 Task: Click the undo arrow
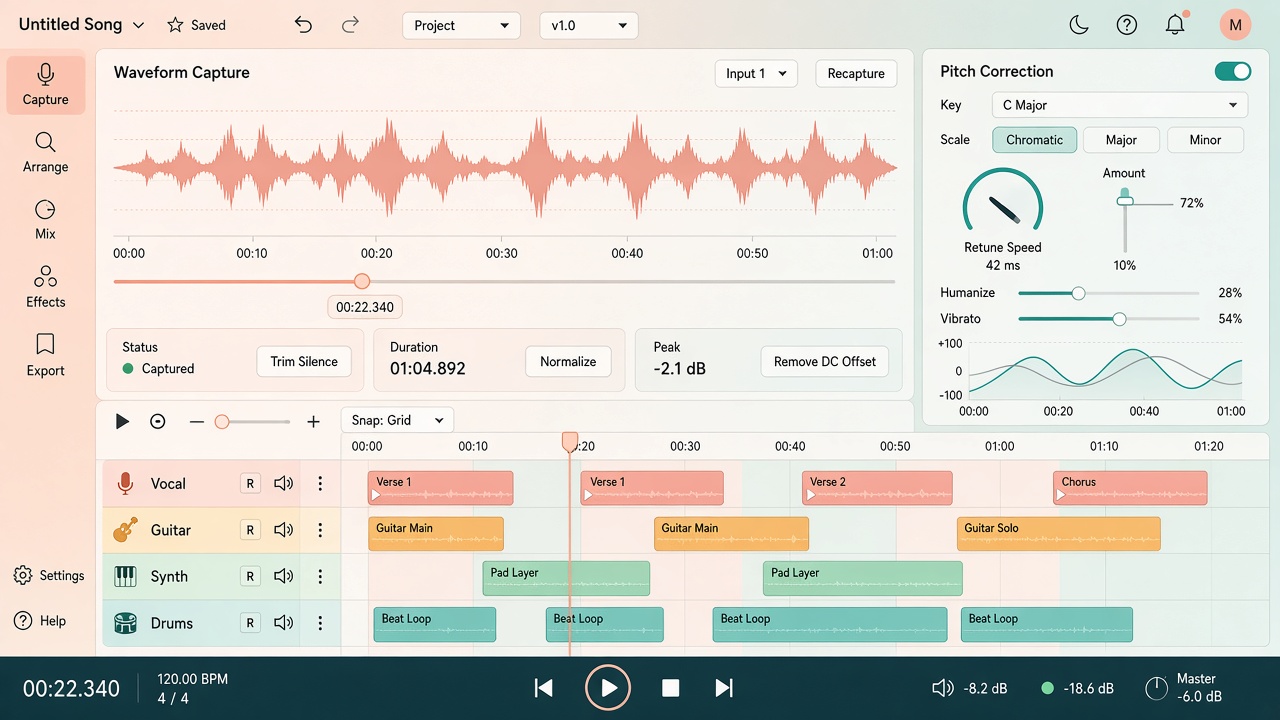tap(303, 25)
